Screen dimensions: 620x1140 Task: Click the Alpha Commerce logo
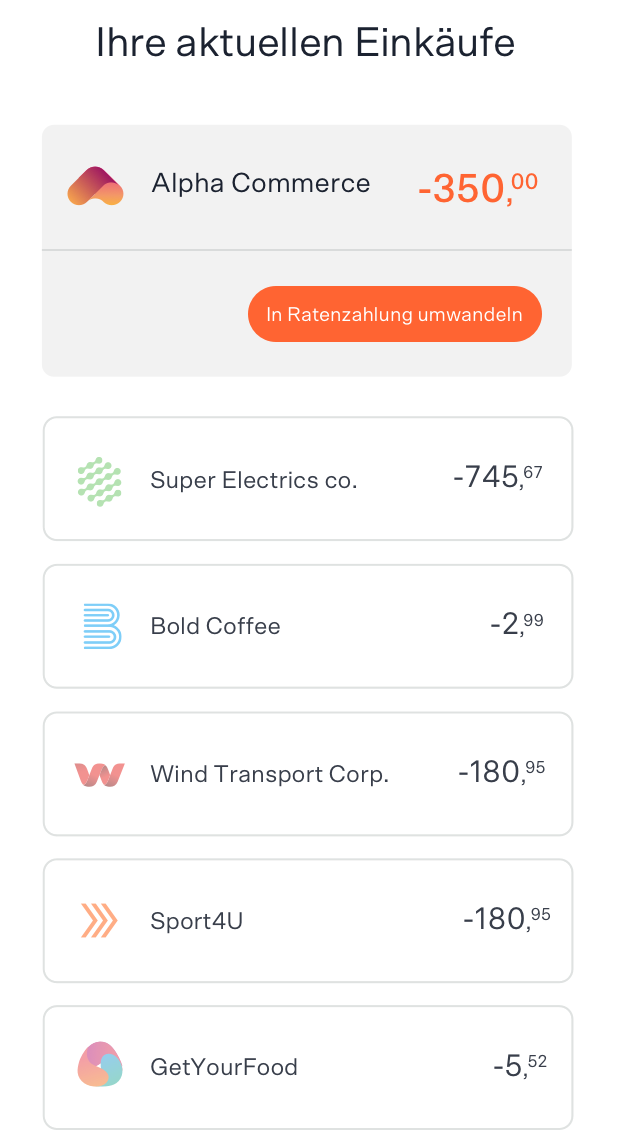[x=95, y=185]
